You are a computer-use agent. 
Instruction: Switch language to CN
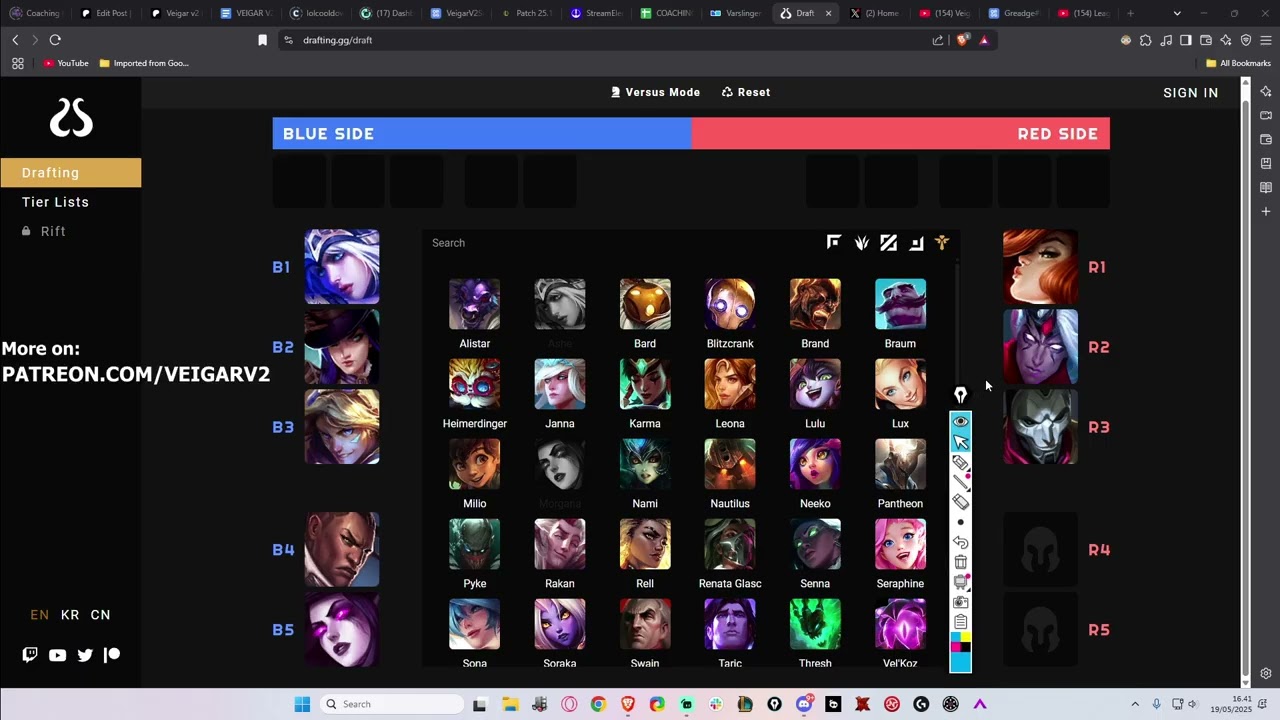(101, 615)
